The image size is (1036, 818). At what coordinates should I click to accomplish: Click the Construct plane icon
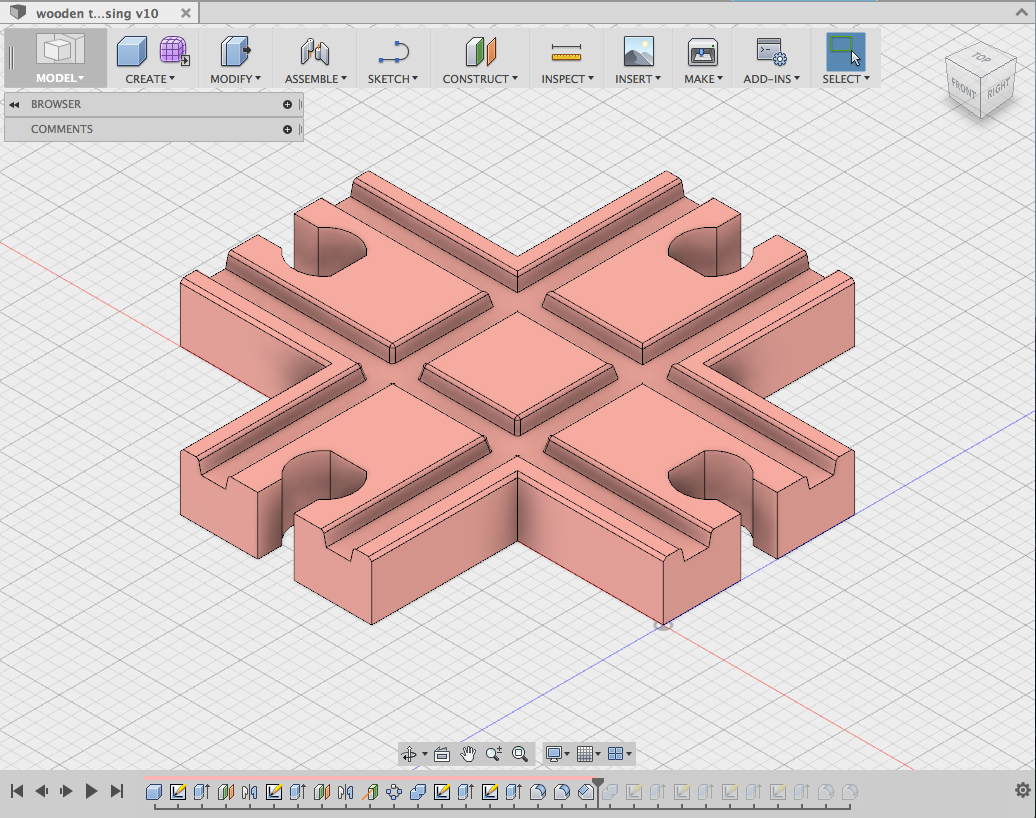tap(480, 51)
